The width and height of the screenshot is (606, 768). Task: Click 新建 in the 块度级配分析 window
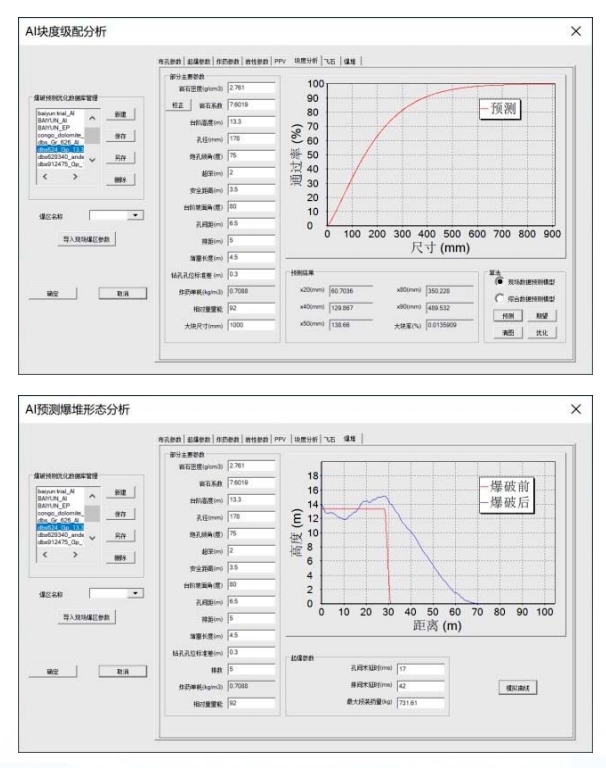119,115
